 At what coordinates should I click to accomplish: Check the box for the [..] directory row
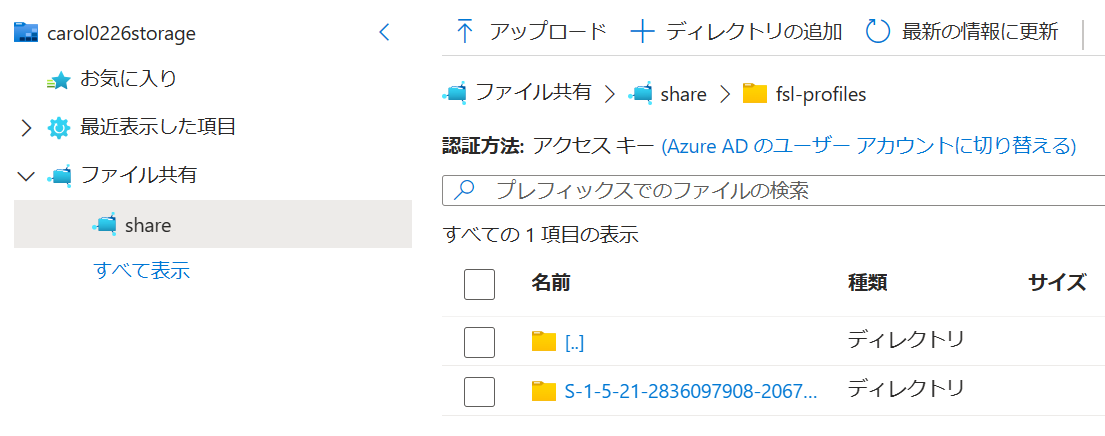click(x=480, y=342)
